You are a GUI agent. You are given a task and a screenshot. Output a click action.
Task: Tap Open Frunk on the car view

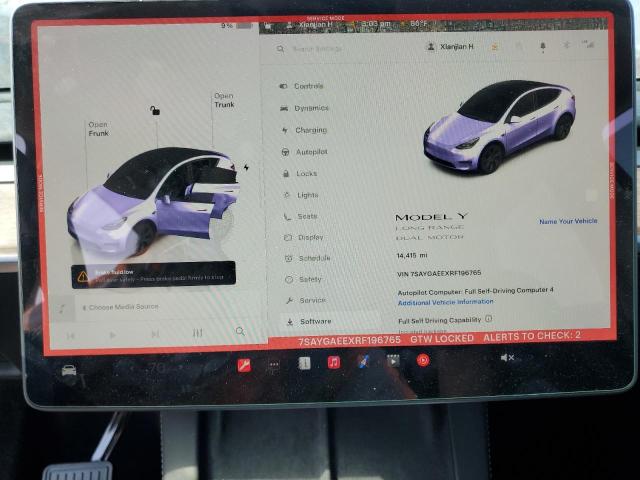click(x=98, y=129)
